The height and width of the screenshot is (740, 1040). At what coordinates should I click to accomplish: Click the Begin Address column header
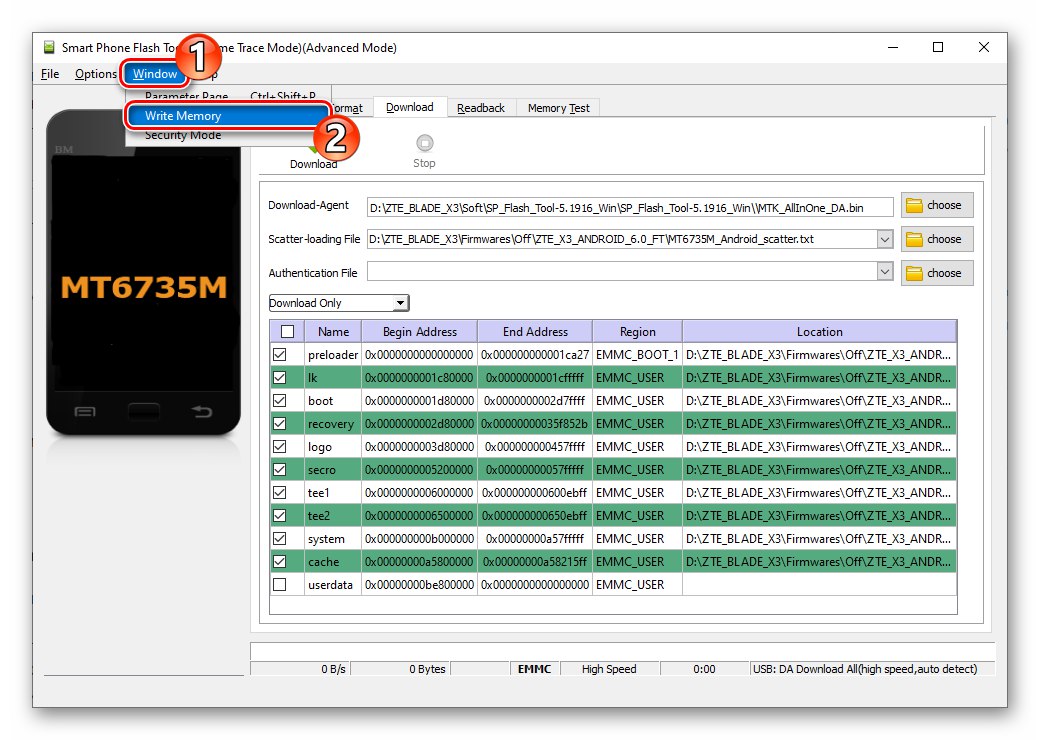[420, 332]
